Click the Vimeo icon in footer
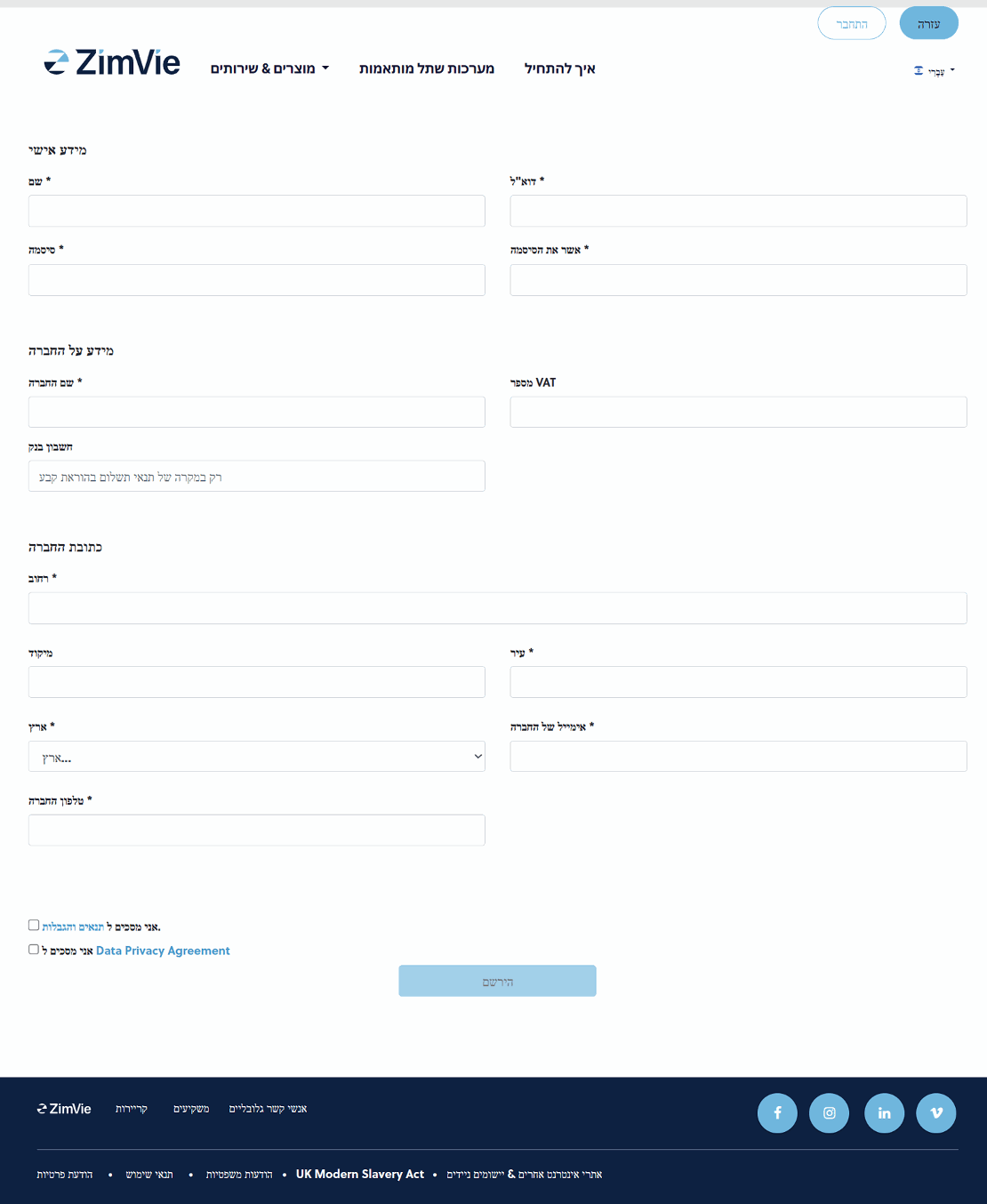The height and width of the screenshot is (1204, 987). click(x=935, y=1112)
